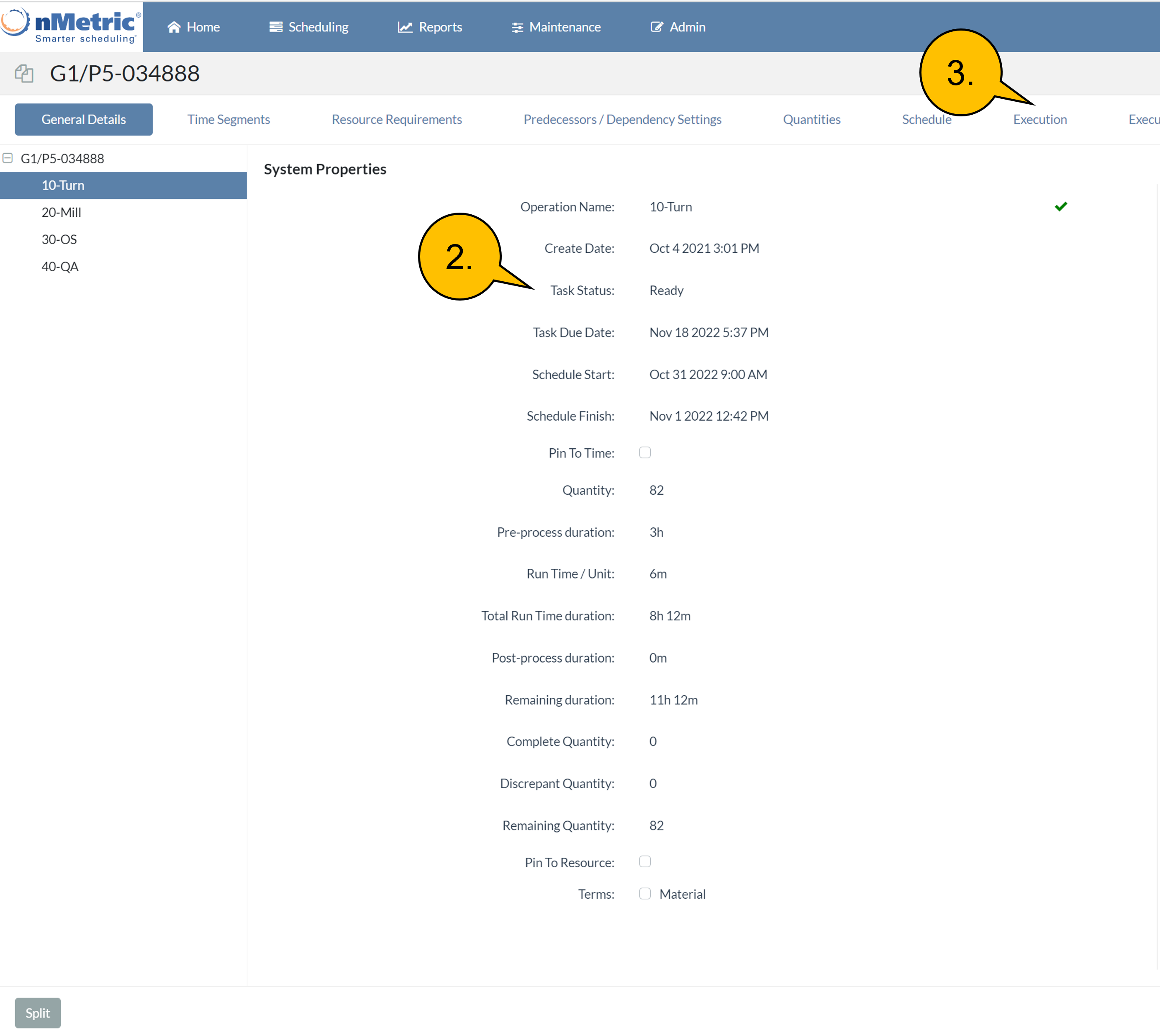Click the Home house icon
Screen dimensions: 1160x1036
click(x=174, y=27)
